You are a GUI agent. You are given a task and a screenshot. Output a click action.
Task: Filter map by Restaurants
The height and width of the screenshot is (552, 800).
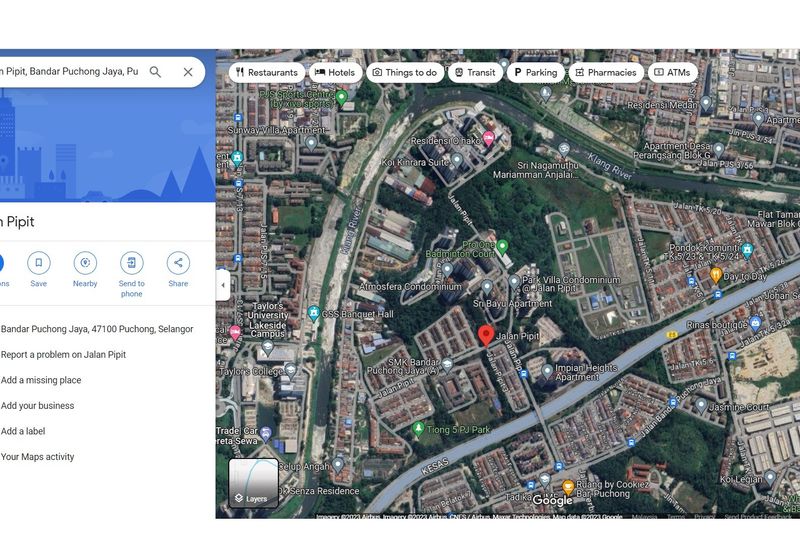(265, 72)
